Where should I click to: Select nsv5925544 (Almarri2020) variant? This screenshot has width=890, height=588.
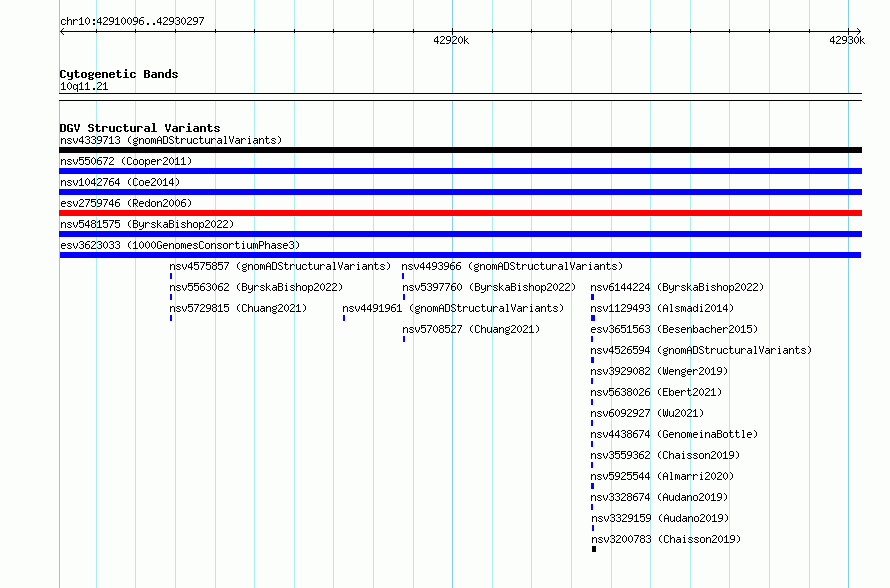(x=662, y=476)
